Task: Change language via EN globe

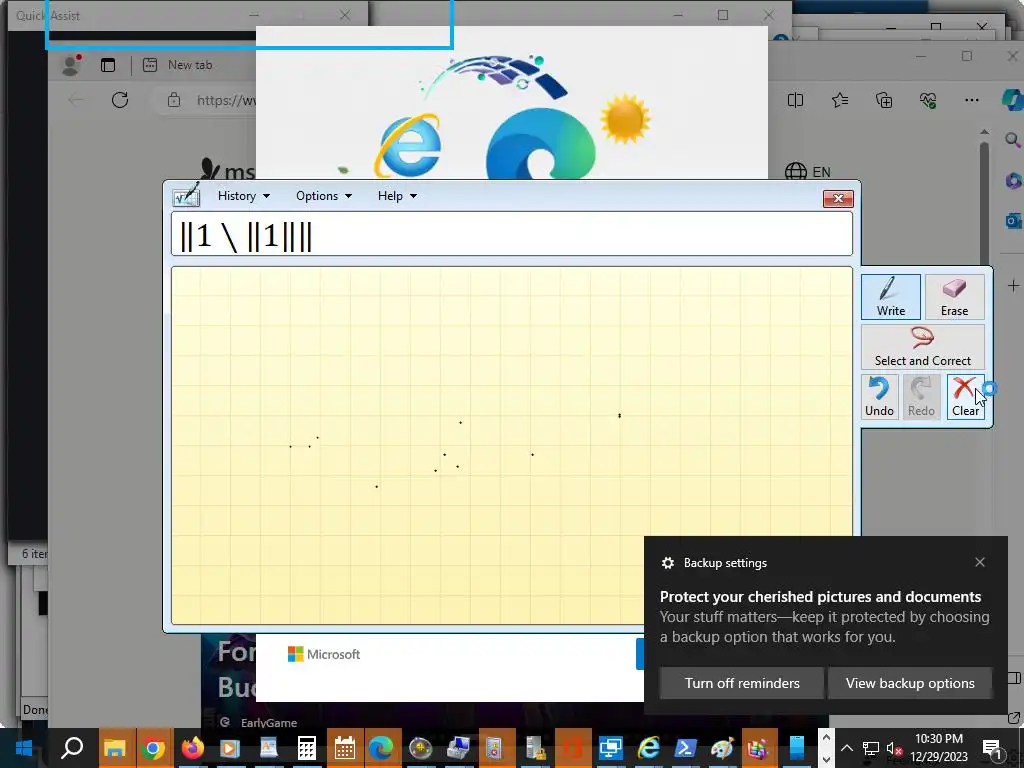Action: click(x=808, y=172)
